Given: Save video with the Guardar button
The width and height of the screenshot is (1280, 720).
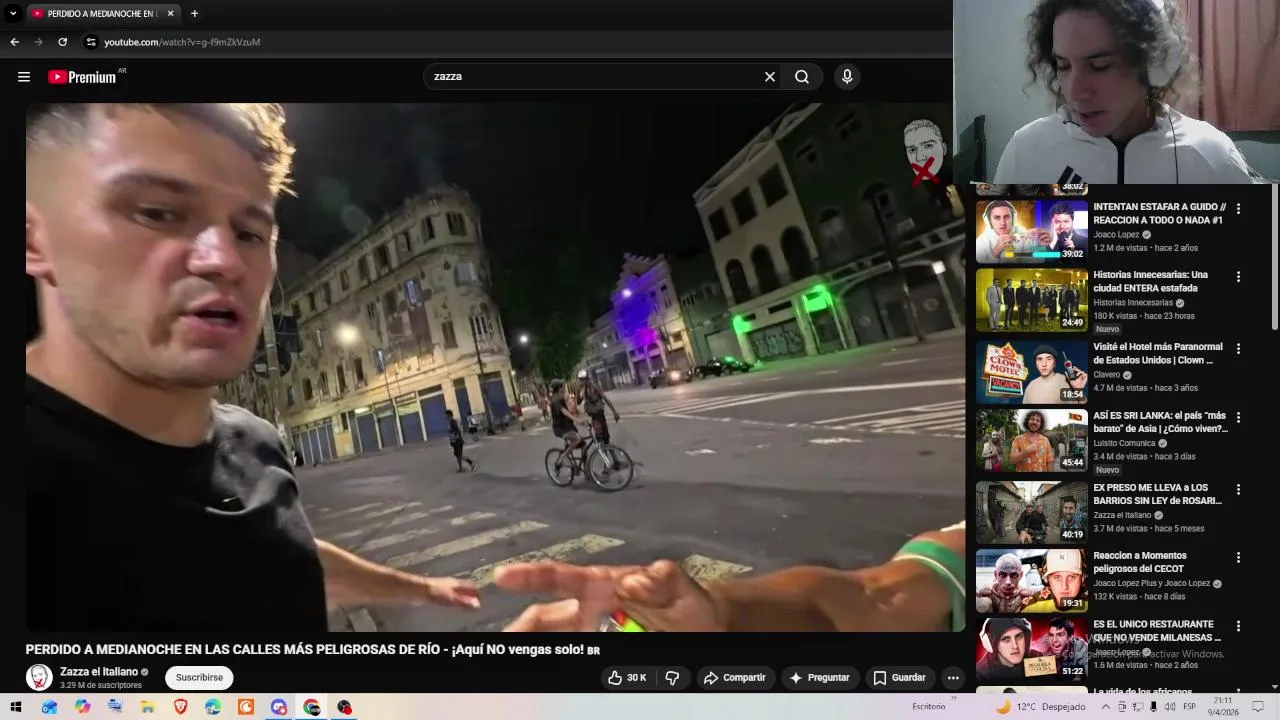Looking at the screenshot, I should click(899, 678).
